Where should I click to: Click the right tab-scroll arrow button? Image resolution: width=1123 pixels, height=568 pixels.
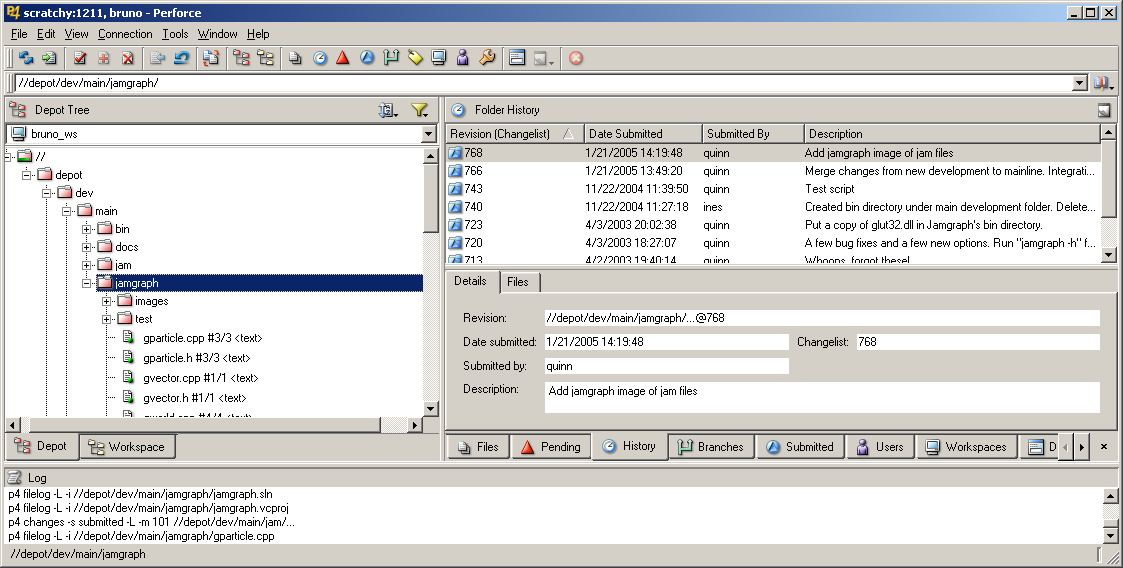point(1081,447)
